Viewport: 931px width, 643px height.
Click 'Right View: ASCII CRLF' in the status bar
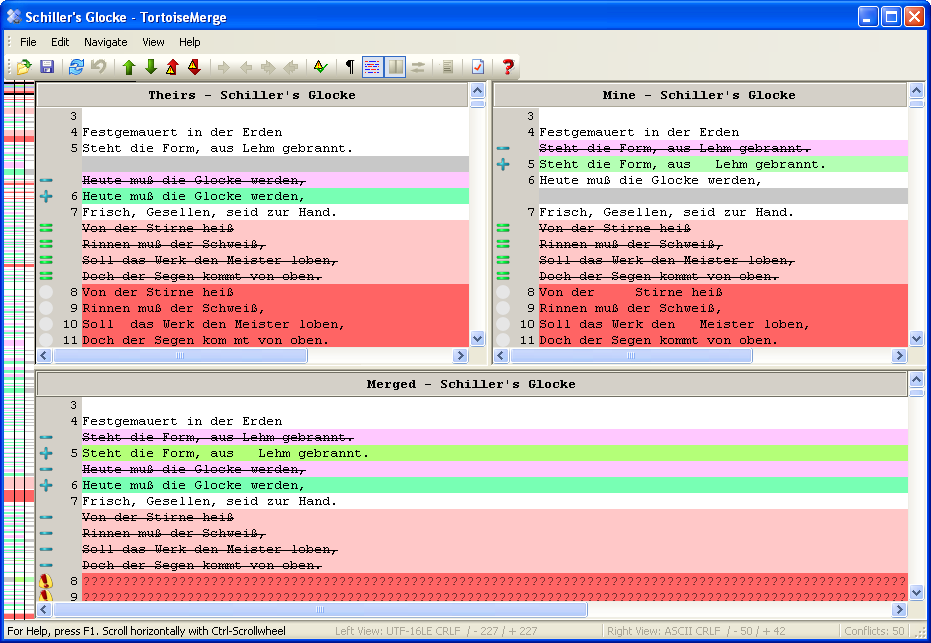[664, 631]
